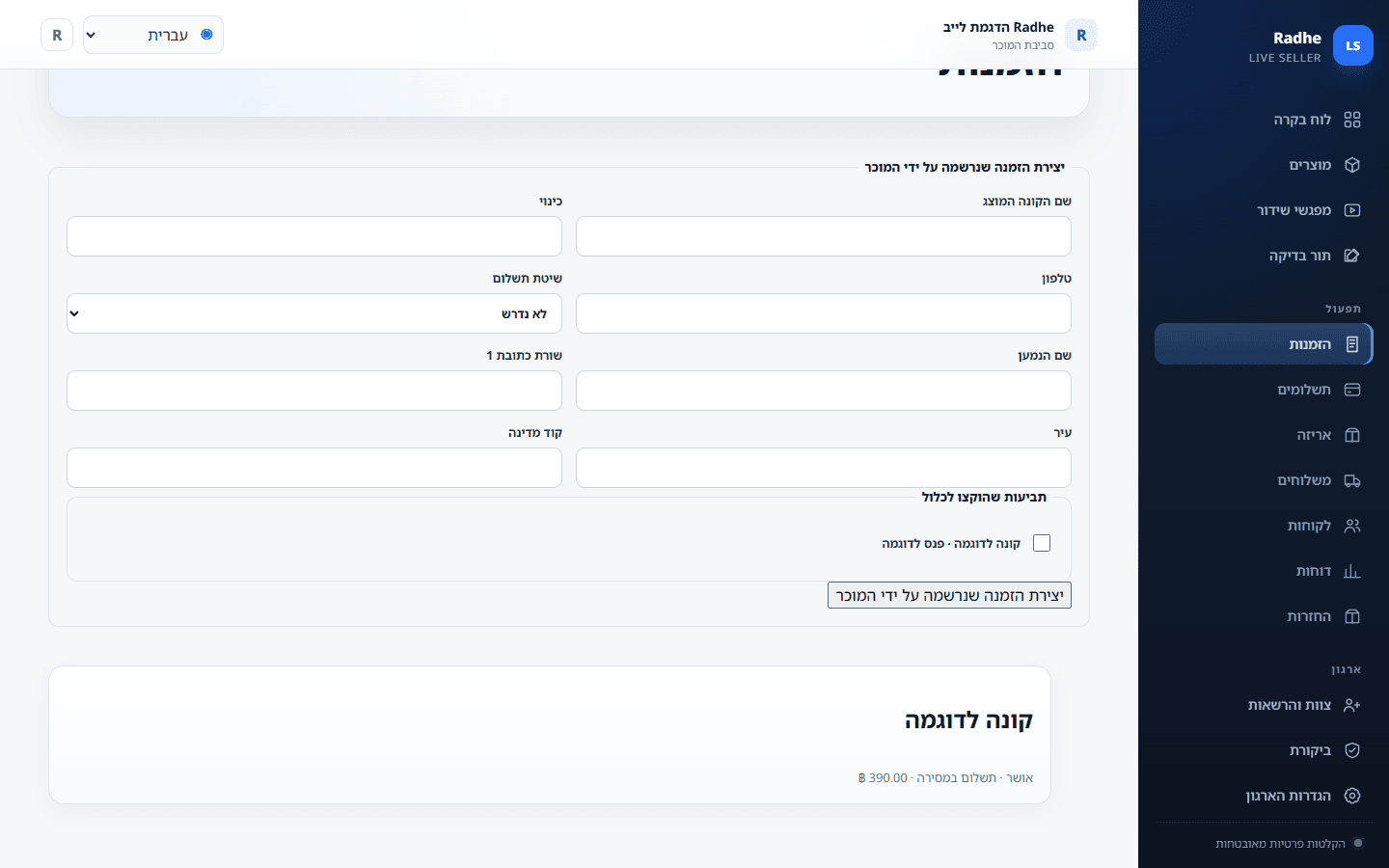Click into the עיר city field
Image resolution: width=1389 pixels, height=868 pixels.
[824, 468]
